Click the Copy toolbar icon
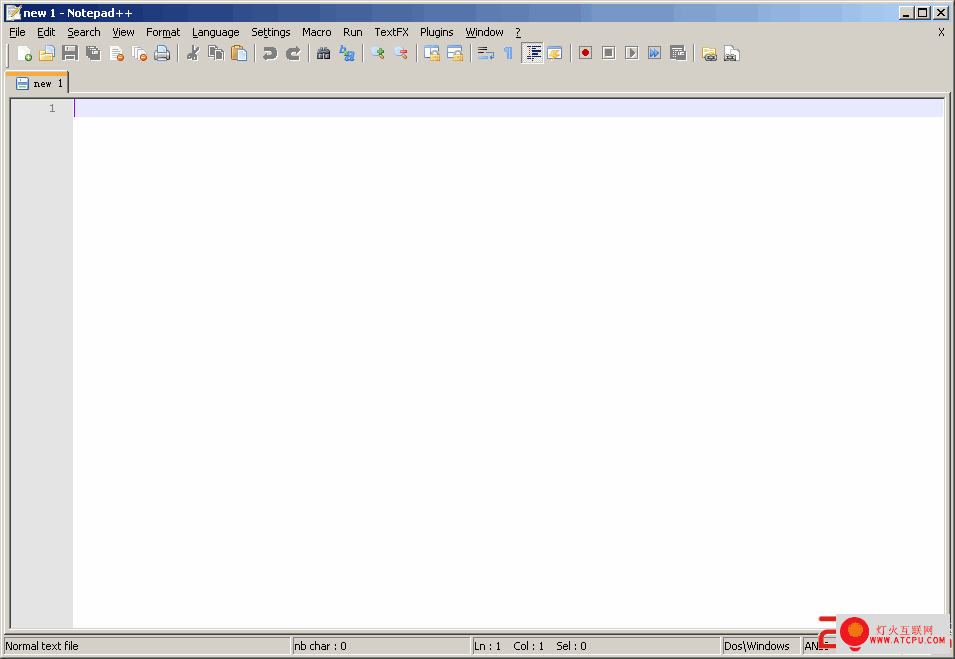The height and width of the screenshot is (659, 955). [x=216, y=54]
